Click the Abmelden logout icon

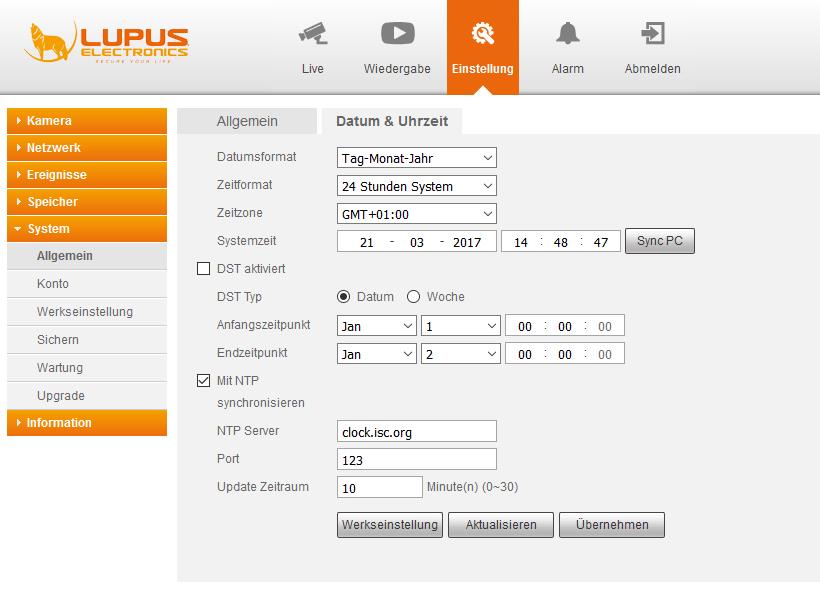[652, 34]
